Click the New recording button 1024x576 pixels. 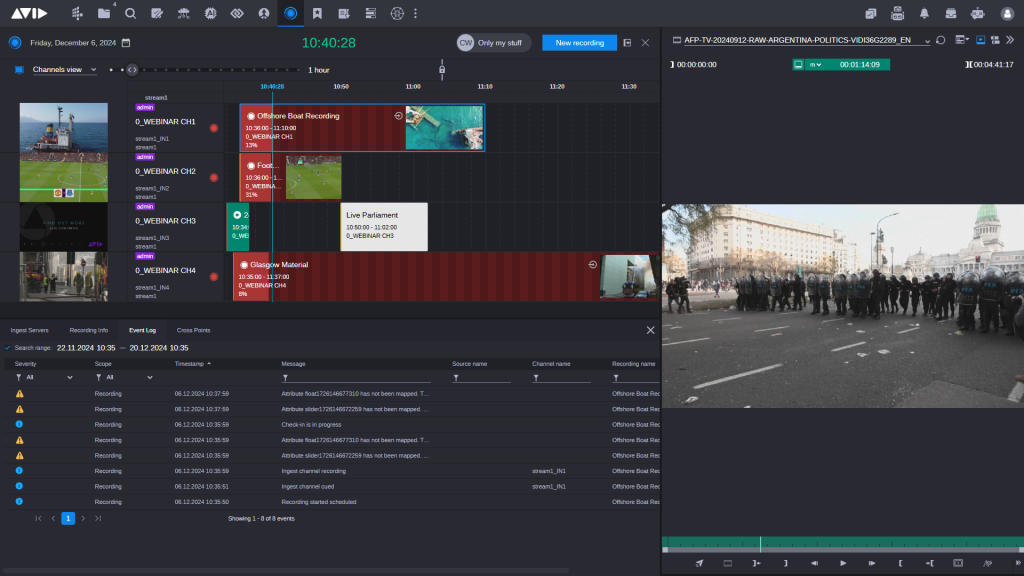coord(579,43)
